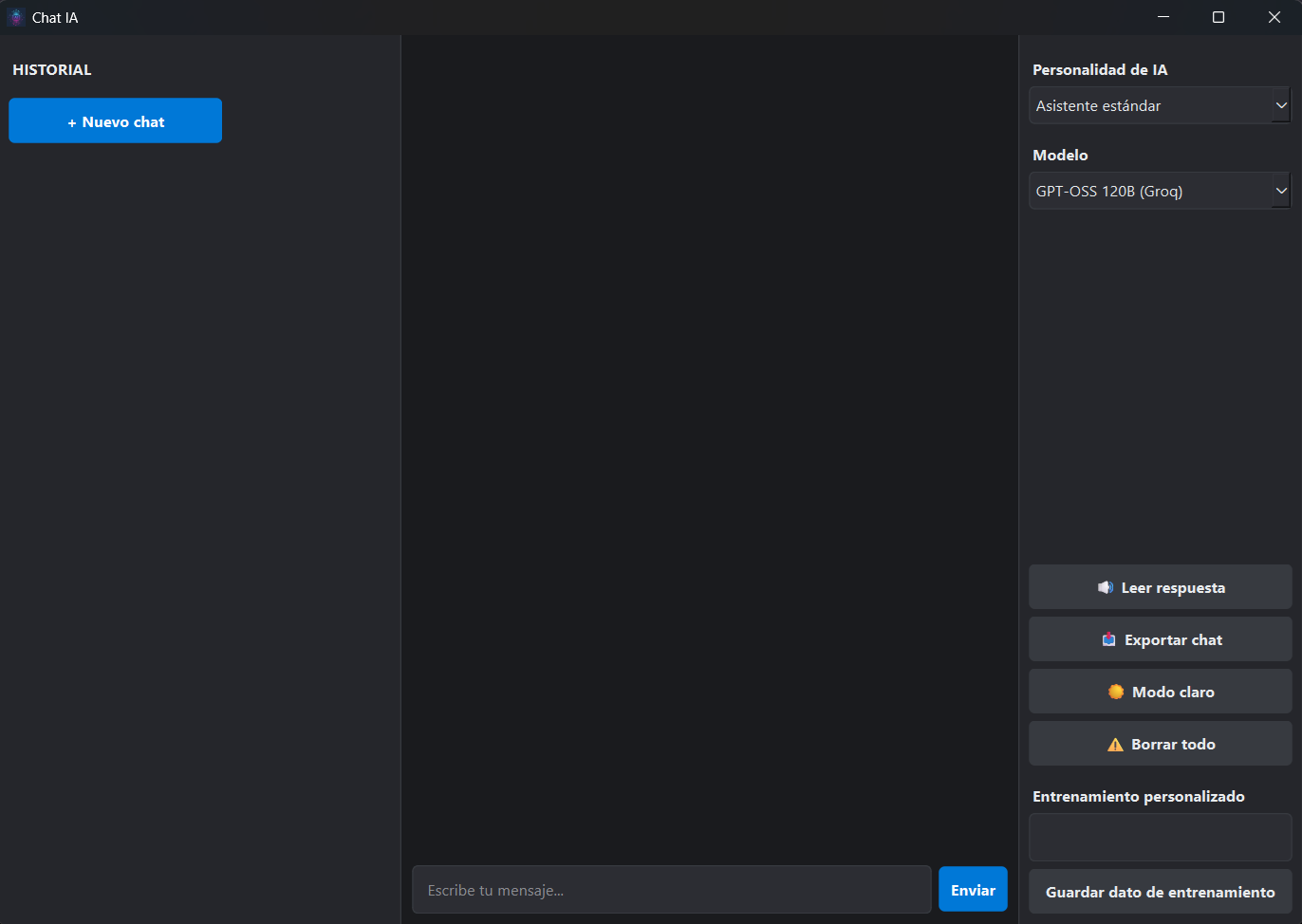Click the divider between history and chat
The height and width of the screenshot is (924, 1302).
pos(401,474)
